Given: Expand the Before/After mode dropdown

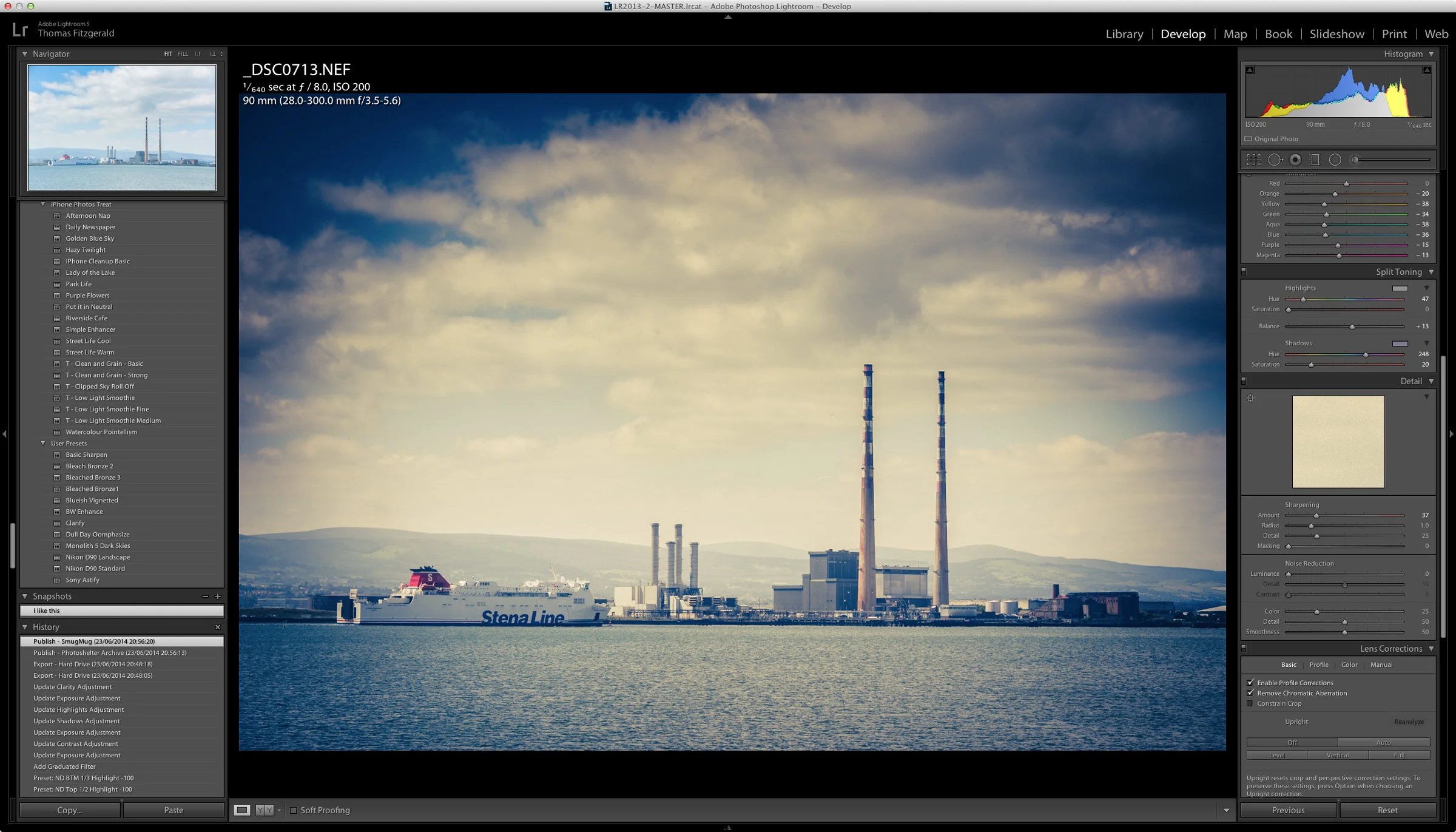Looking at the screenshot, I should click(279, 810).
